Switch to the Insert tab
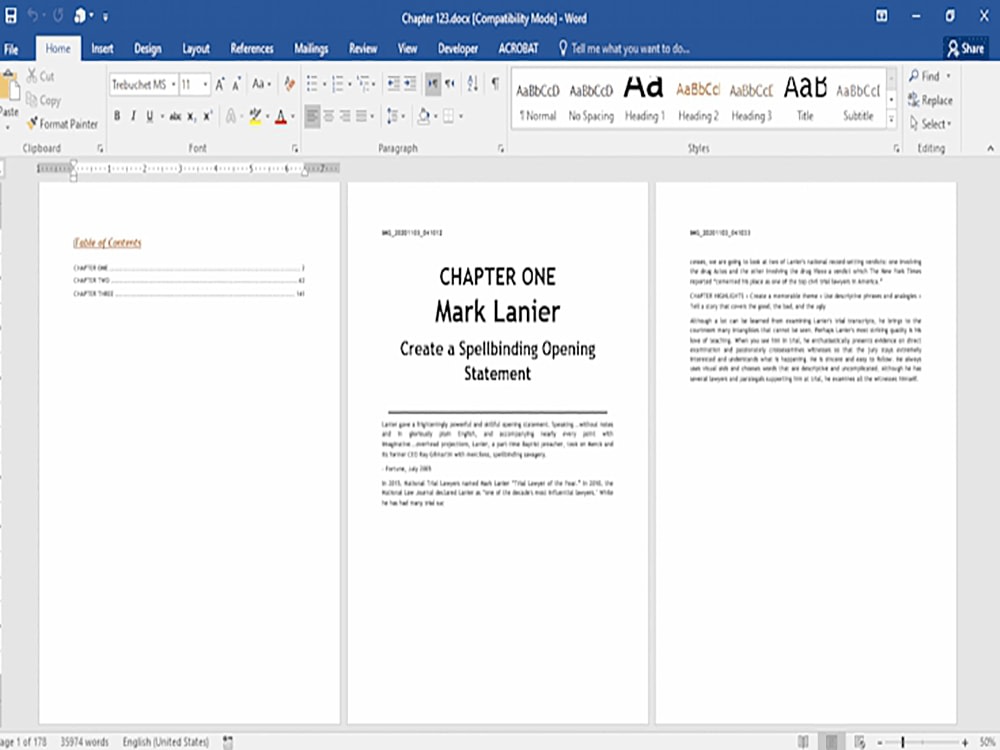 (102, 48)
